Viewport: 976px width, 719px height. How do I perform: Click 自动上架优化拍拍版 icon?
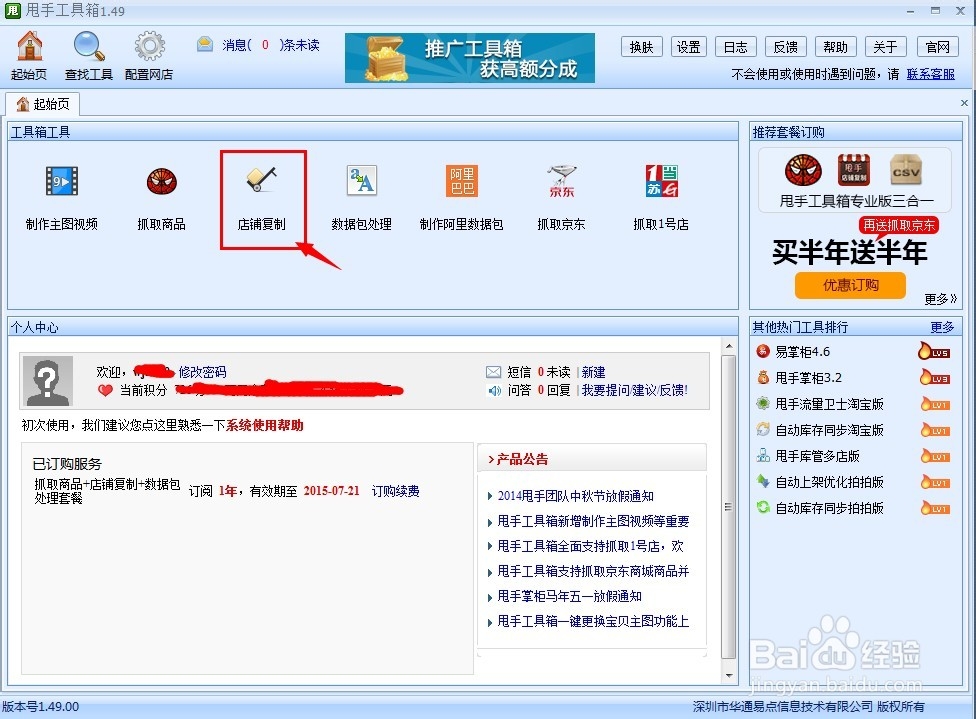[763, 481]
